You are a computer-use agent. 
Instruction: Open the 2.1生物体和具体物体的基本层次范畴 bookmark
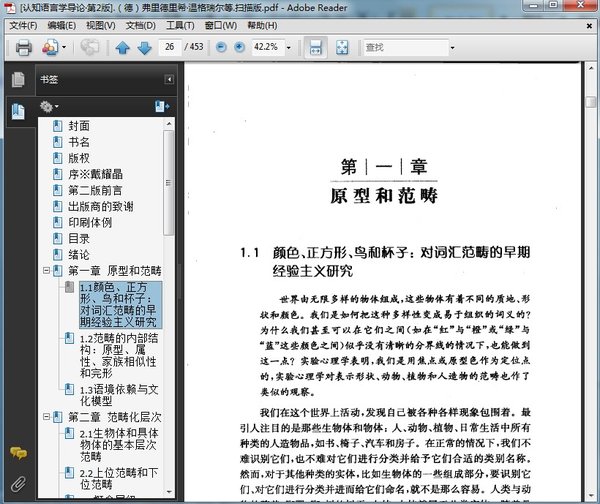pyautogui.click(x=119, y=445)
